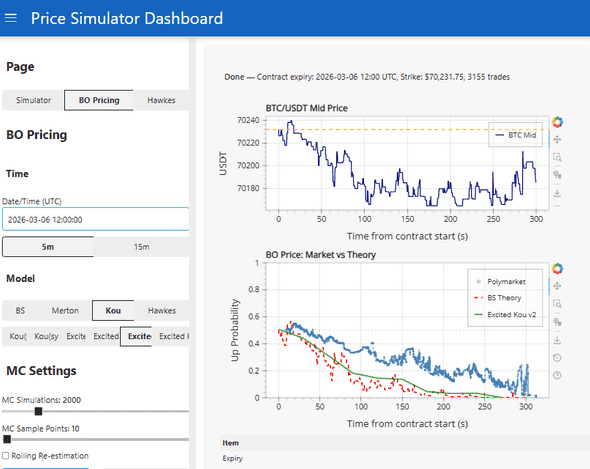Screen dimensions: 590x469
Task: Click the 'MC Simulations: 2000' label
Action: pos(41,400)
